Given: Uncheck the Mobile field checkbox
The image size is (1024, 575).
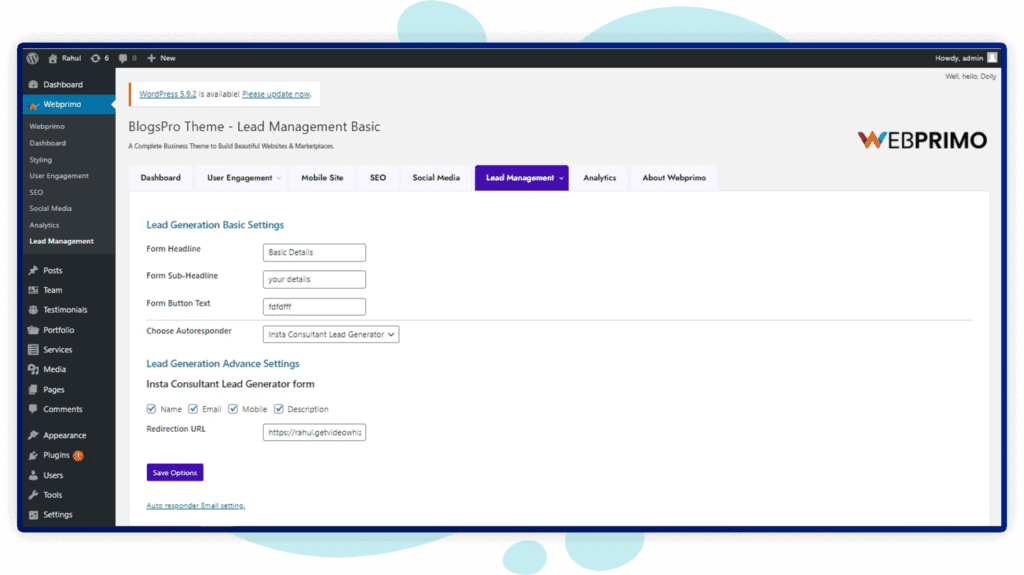Looking at the screenshot, I should click(x=233, y=409).
